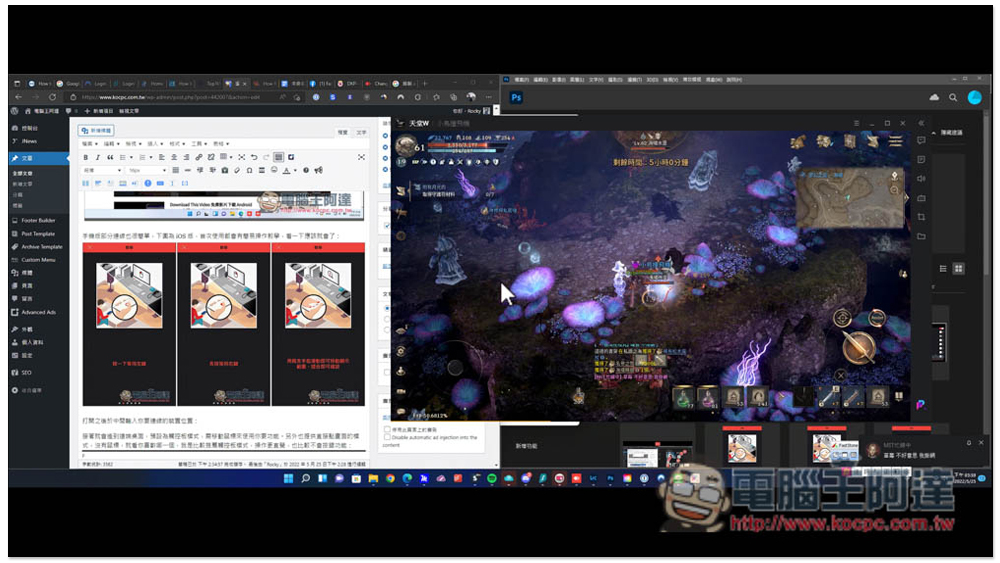Viewport: 1000px width, 563px height.
Task: Open the font size dropdown in editor
Action: (147, 170)
